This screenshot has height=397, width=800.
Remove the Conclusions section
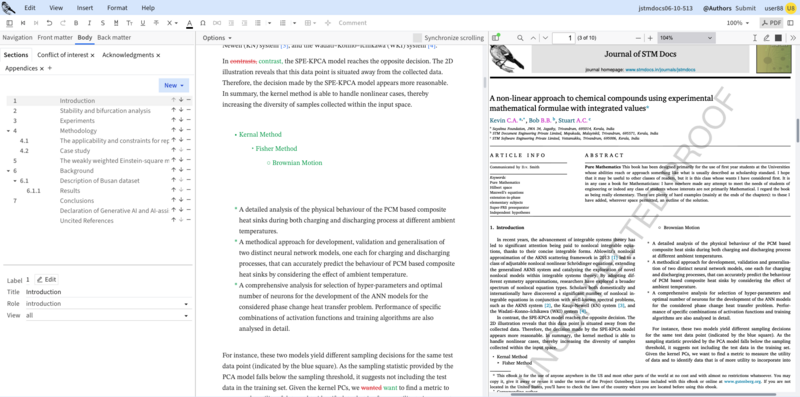[x=189, y=201]
